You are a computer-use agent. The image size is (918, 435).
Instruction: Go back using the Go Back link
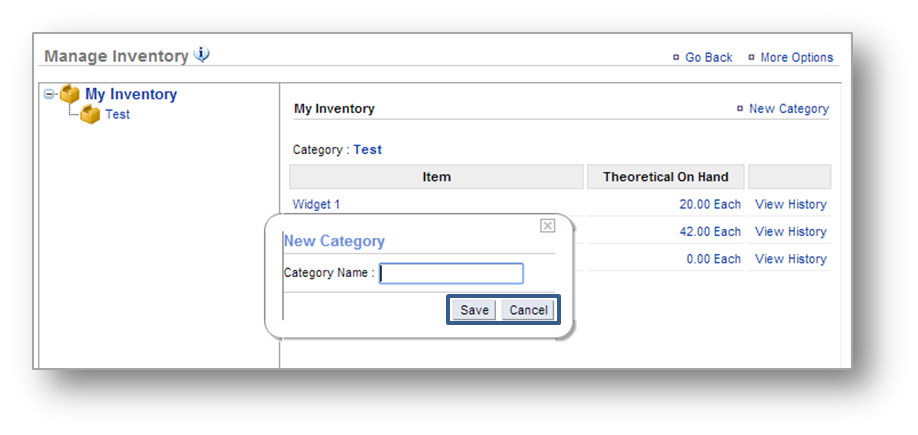[708, 58]
